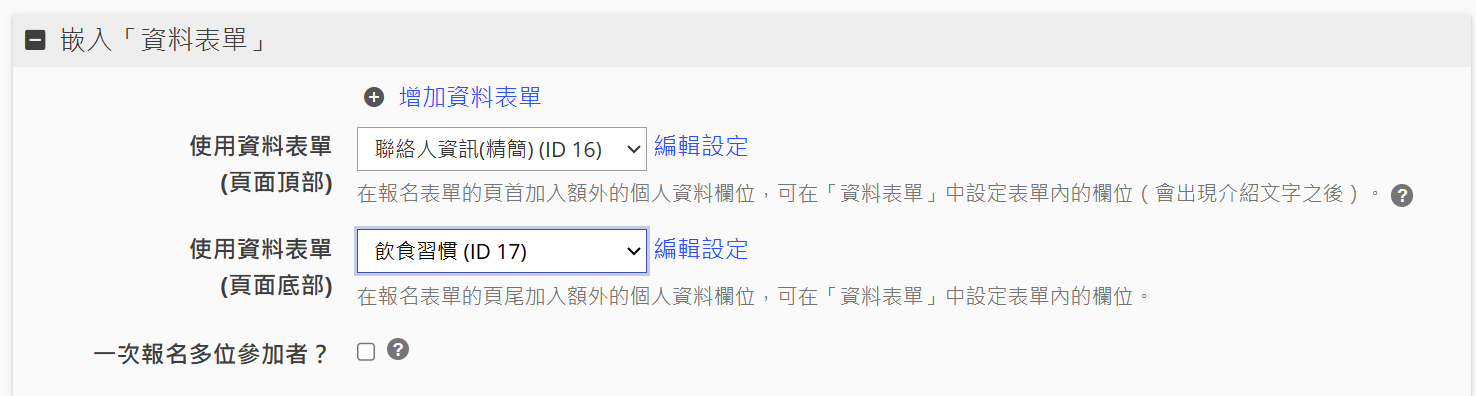This screenshot has height=396, width=1476.
Task: Open the 聯絡人資訊(精簡) (ID 16) dropdown
Action: 502,149
